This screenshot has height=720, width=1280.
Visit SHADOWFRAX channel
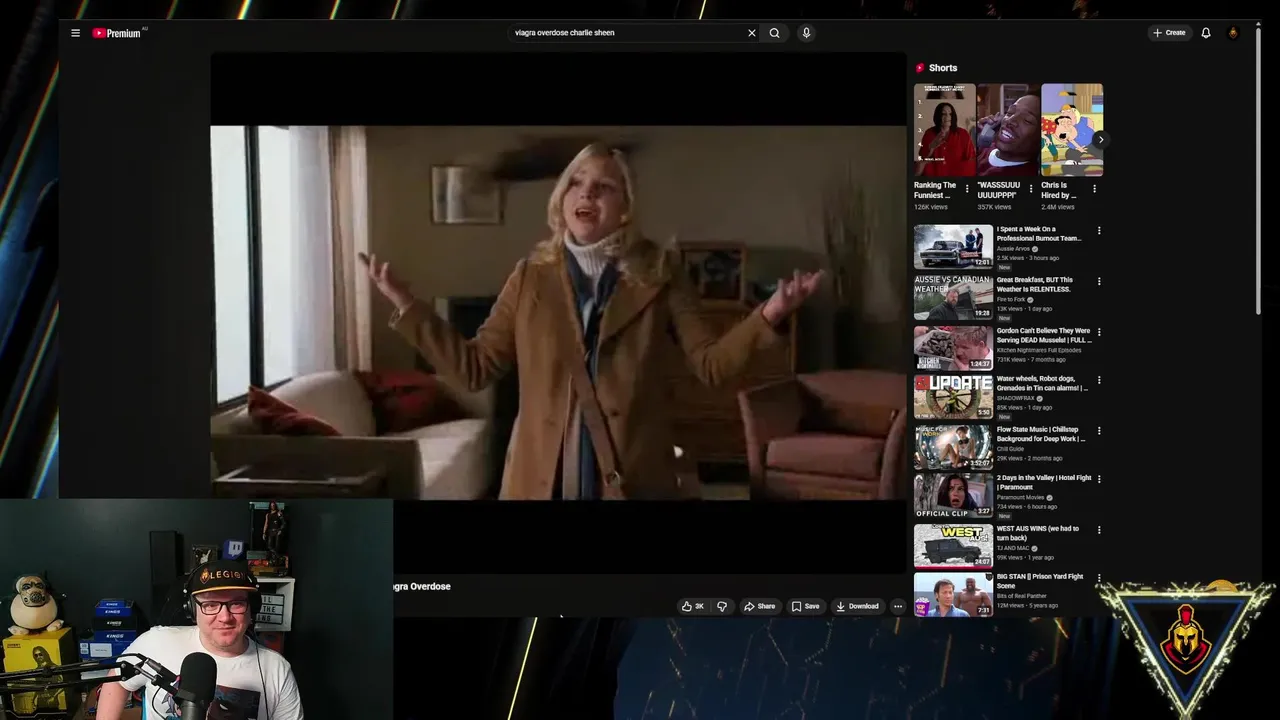(x=1016, y=398)
